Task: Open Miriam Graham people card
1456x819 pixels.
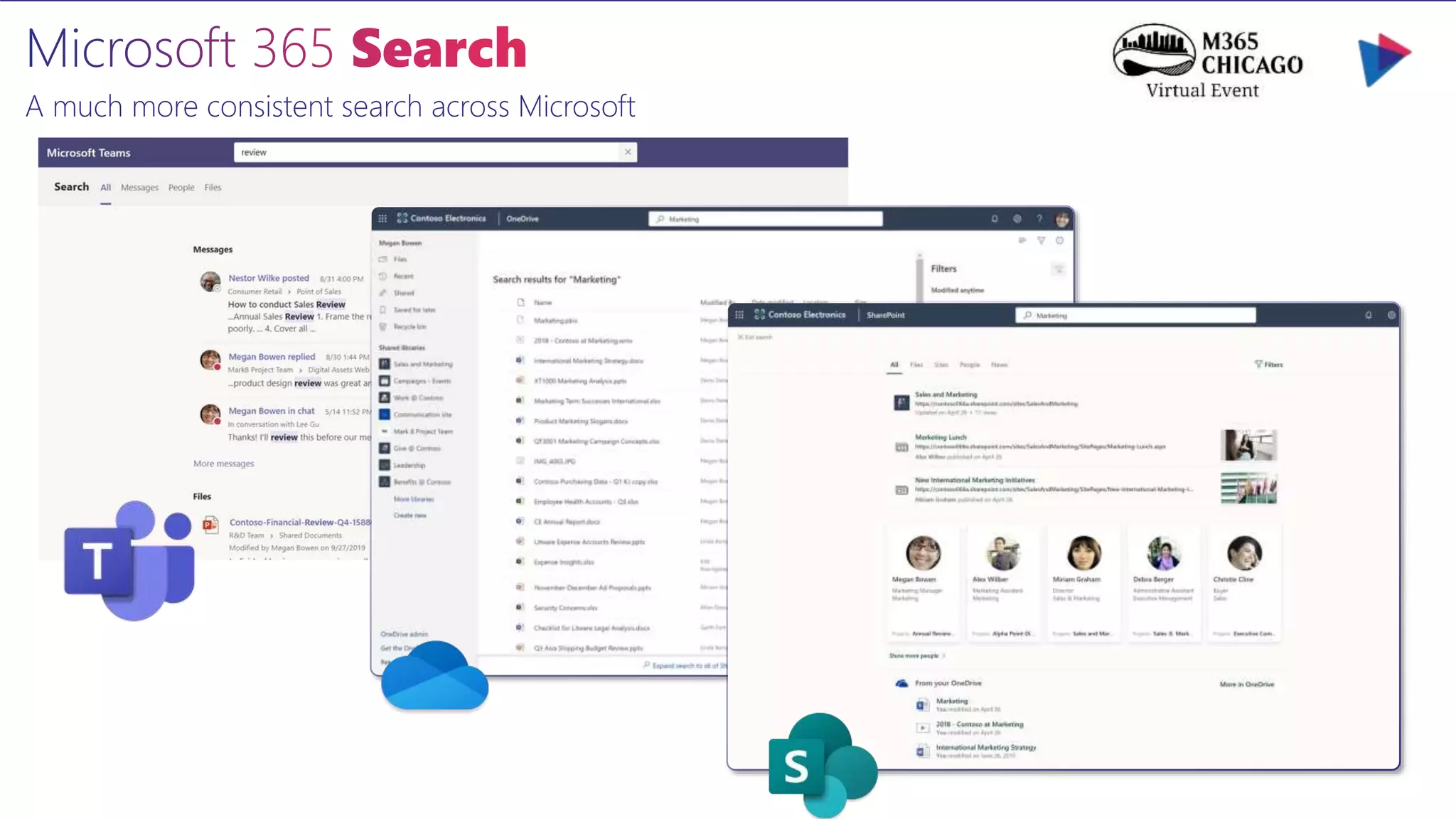Action: pyautogui.click(x=1083, y=584)
